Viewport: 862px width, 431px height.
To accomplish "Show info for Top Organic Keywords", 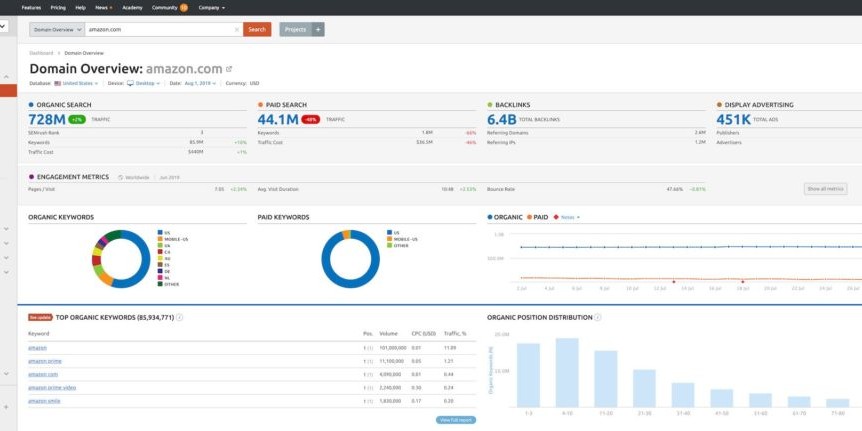I will coord(180,317).
